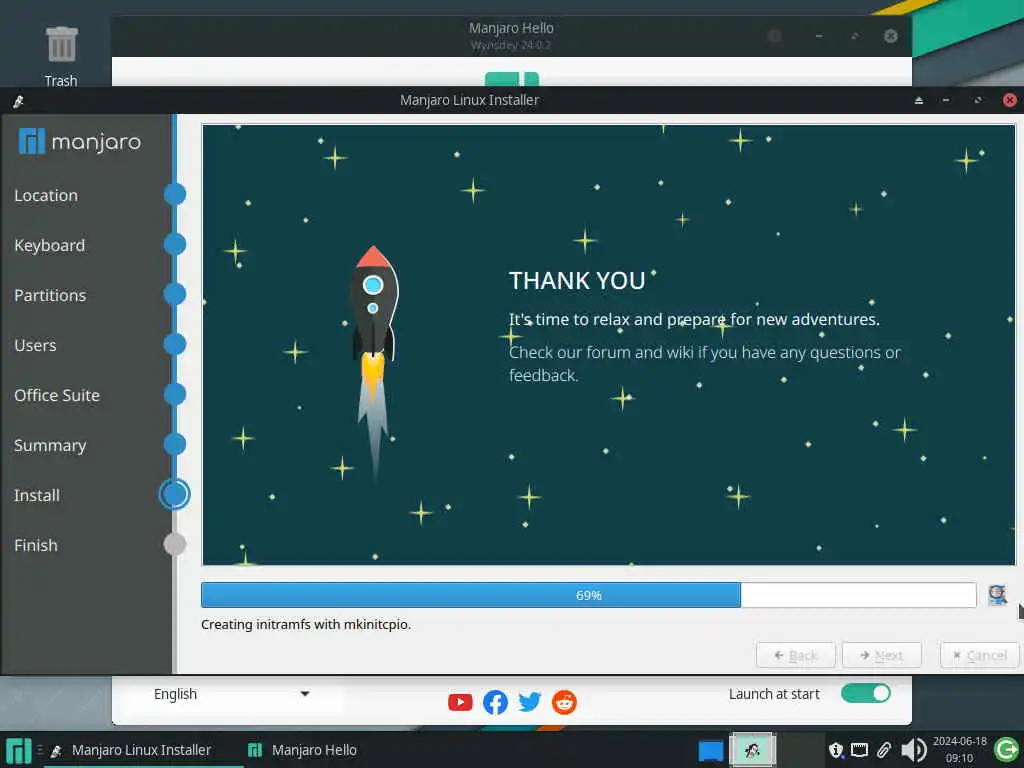This screenshot has width=1024, height=768.
Task: Select the Finish step in sidebar
Action: pos(36,545)
